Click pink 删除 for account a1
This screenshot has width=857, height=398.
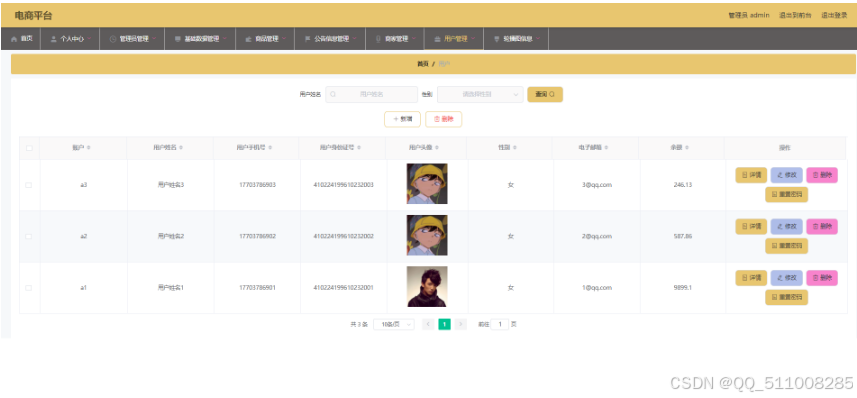pyautogui.click(x=822, y=278)
